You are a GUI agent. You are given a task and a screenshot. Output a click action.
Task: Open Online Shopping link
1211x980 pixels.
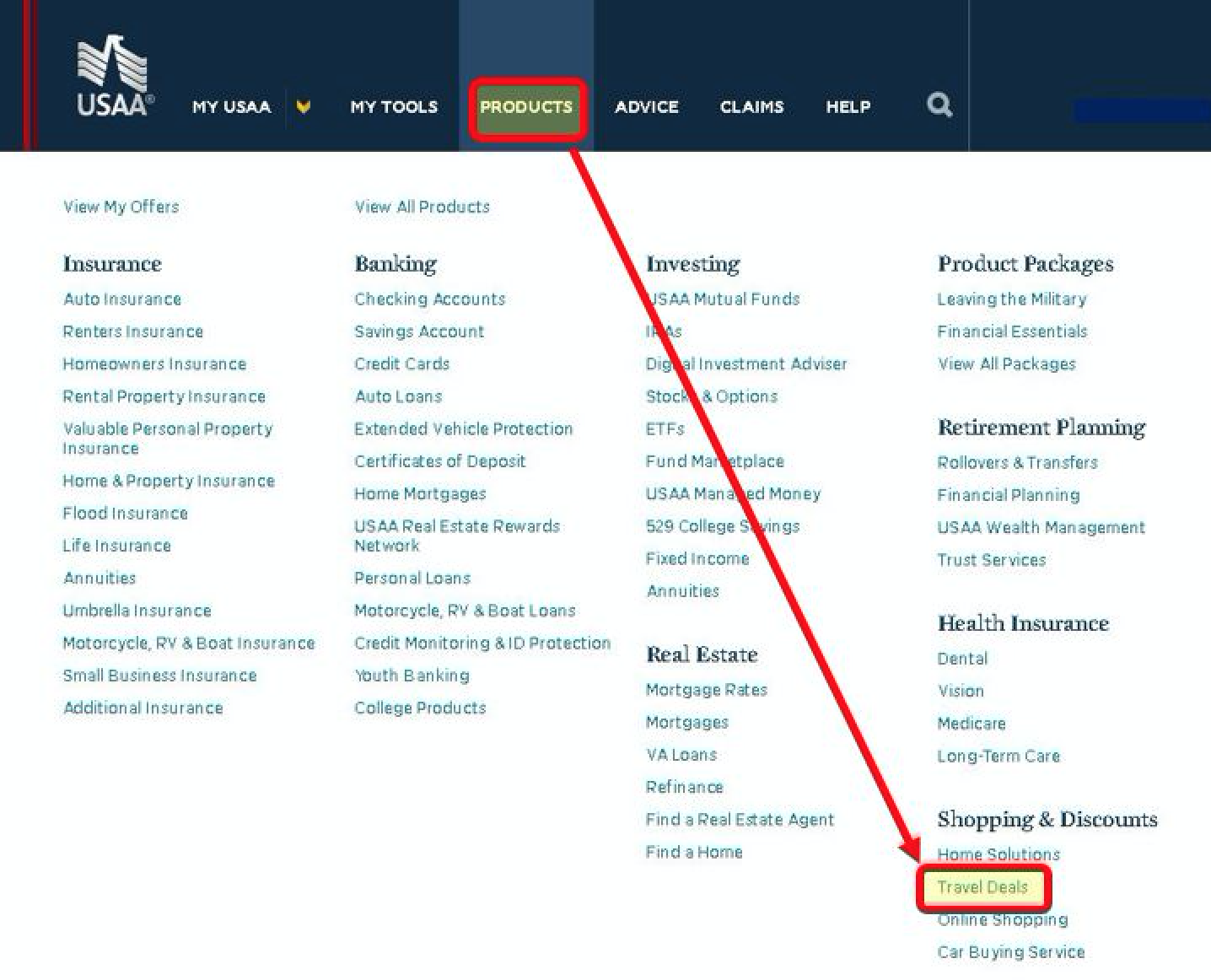click(x=1004, y=919)
